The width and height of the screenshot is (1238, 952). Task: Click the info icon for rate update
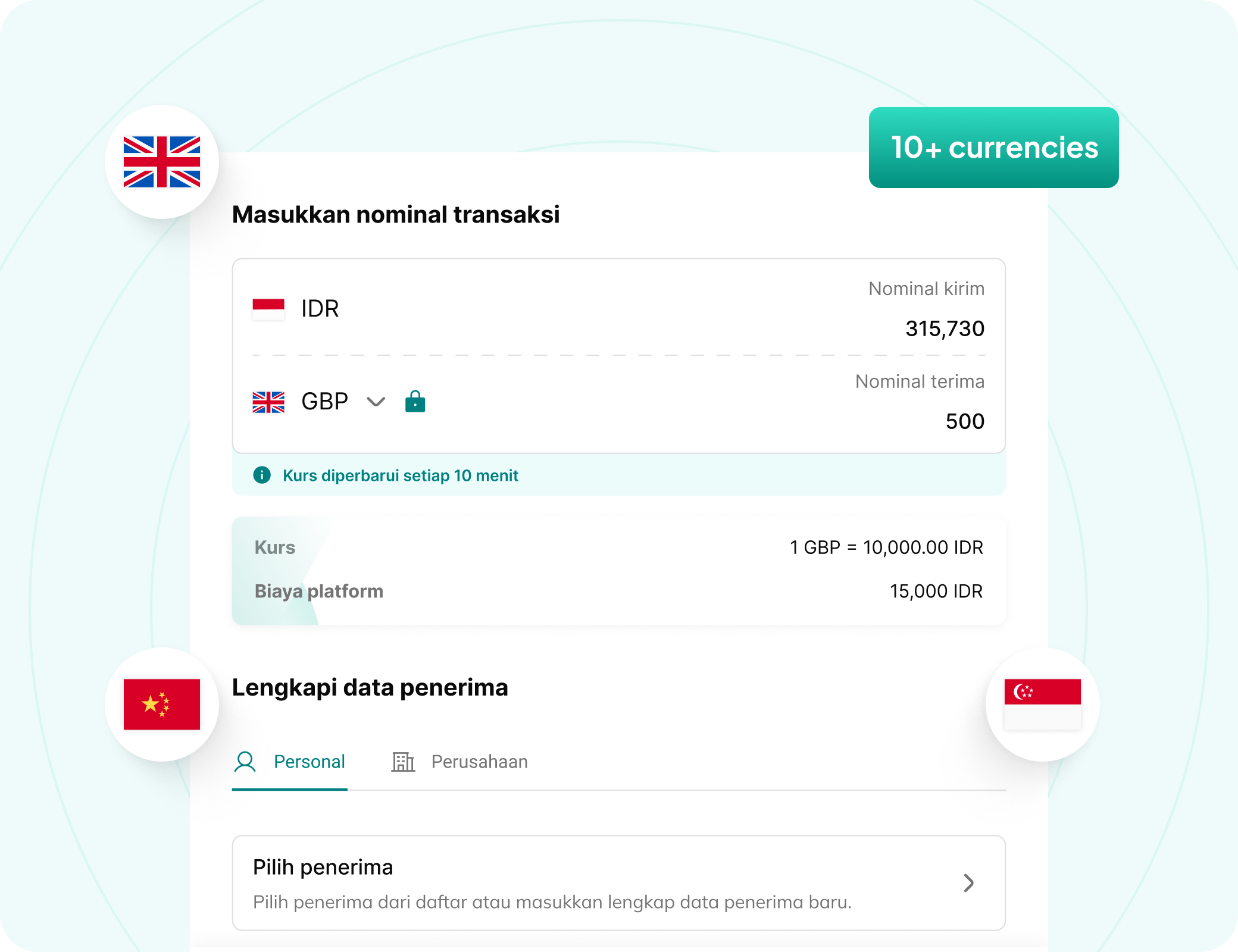[x=262, y=475]
